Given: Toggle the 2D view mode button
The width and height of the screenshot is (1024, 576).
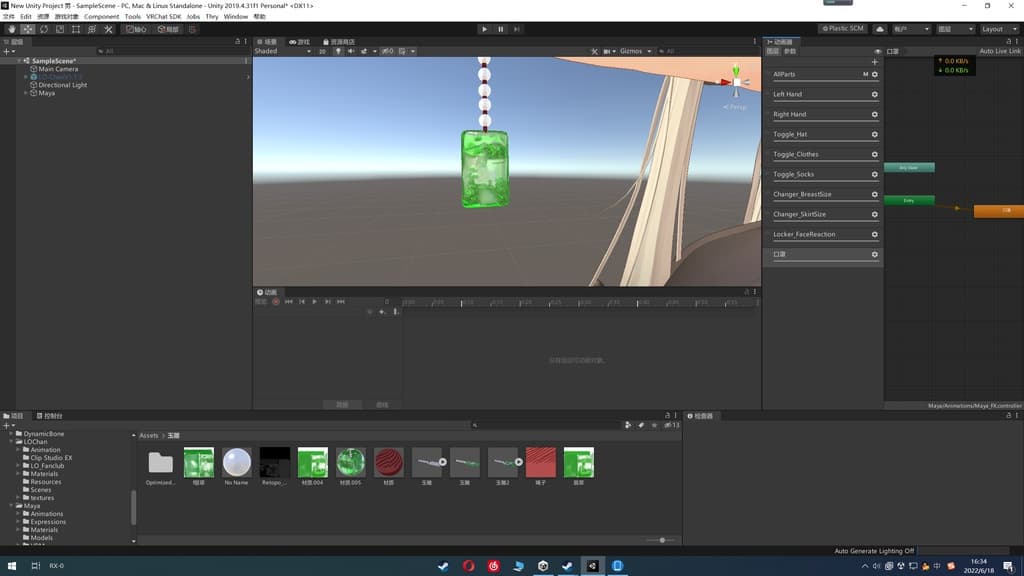Looking at the screenshot, I should [x=322, y=51].
